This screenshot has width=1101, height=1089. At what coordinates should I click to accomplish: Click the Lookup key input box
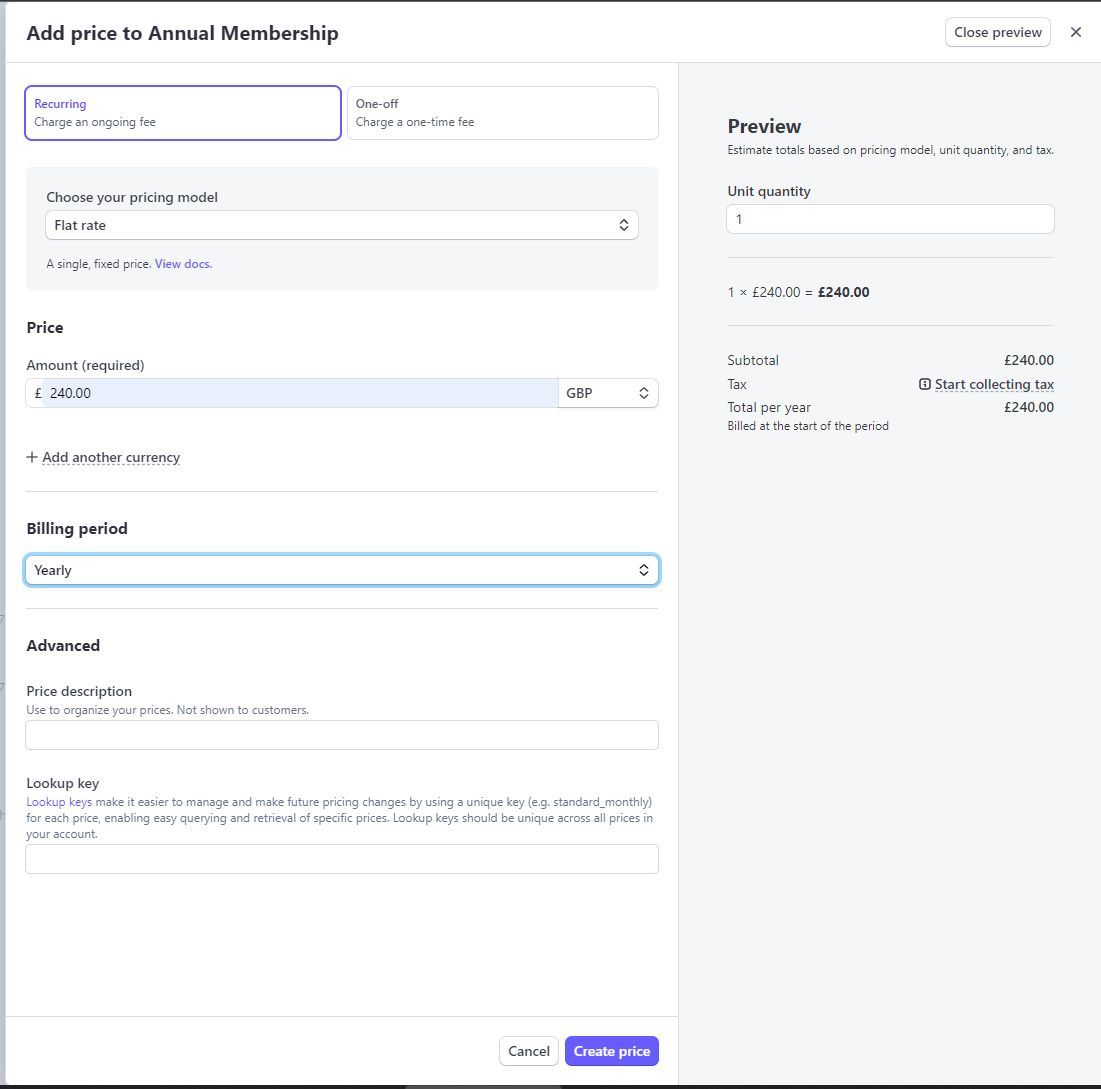point(341,859)
